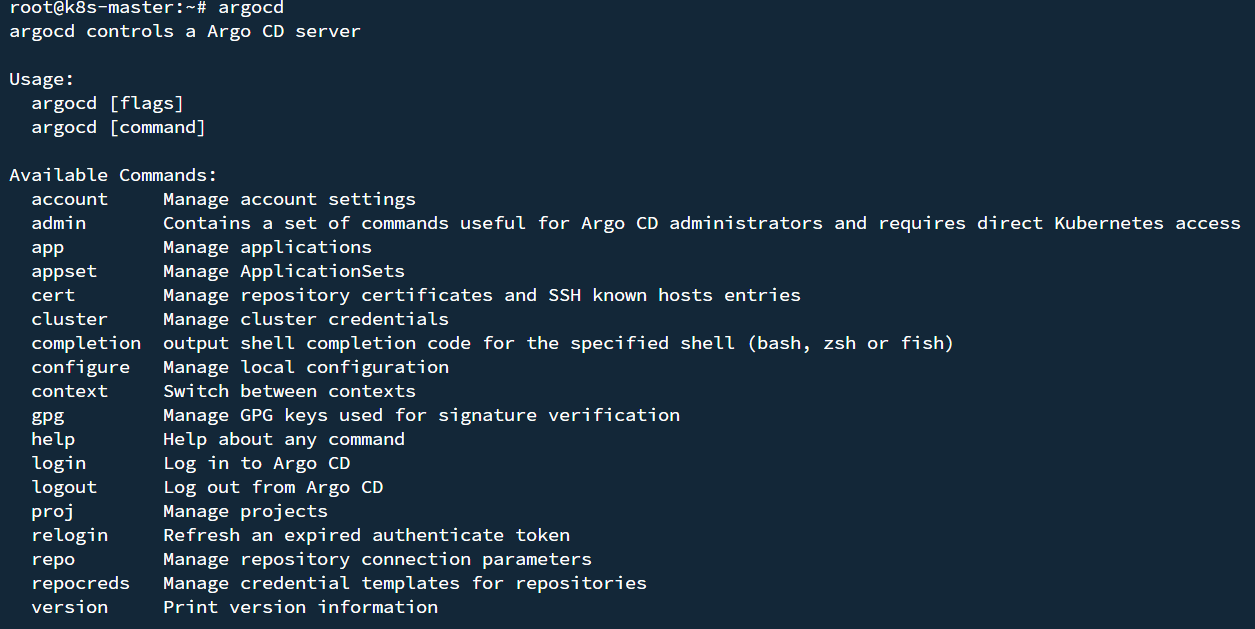Click the 'cluster' command entry

pyautogui.click(x=69, y=319)
